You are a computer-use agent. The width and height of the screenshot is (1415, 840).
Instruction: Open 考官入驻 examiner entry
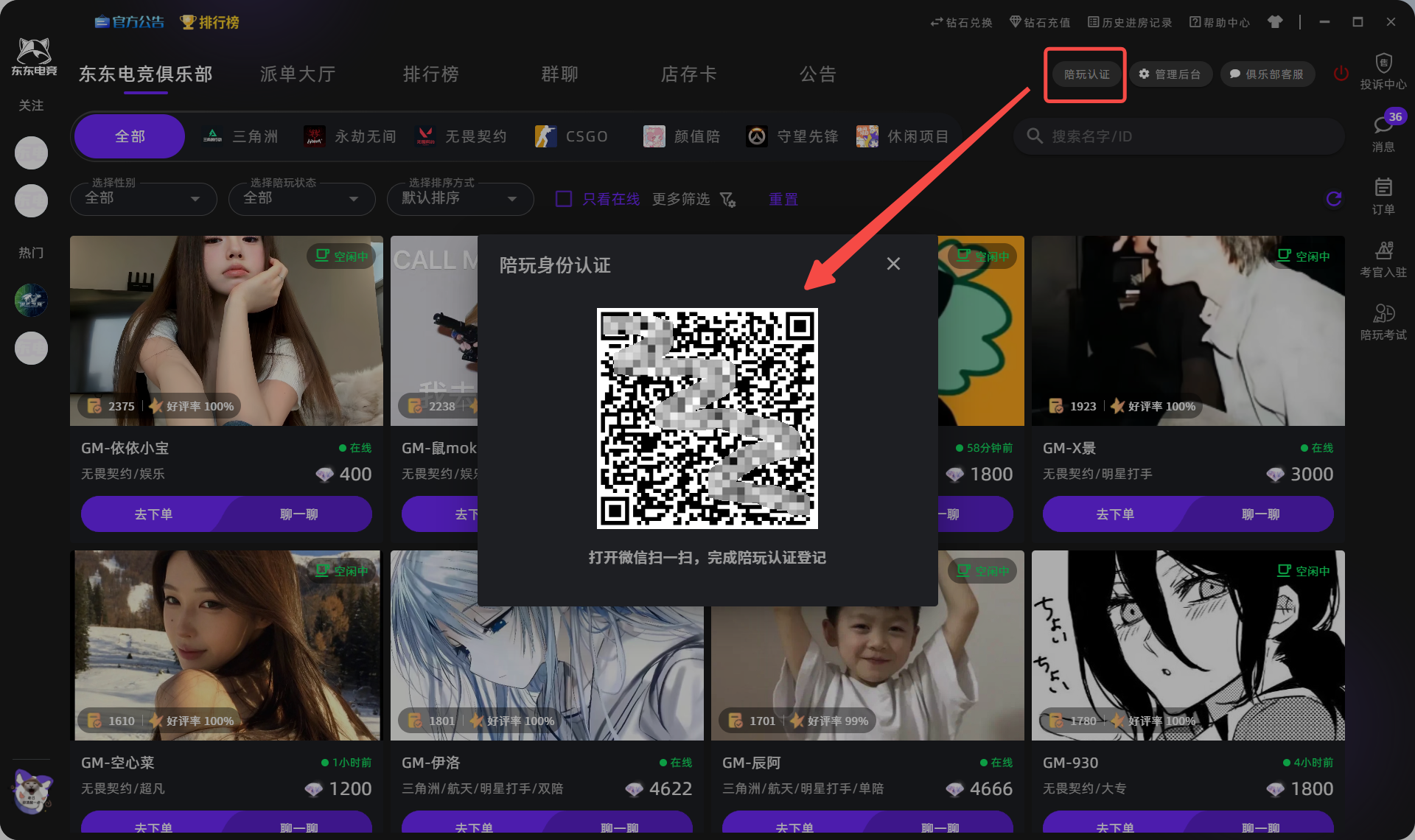tap(1383, 259)
